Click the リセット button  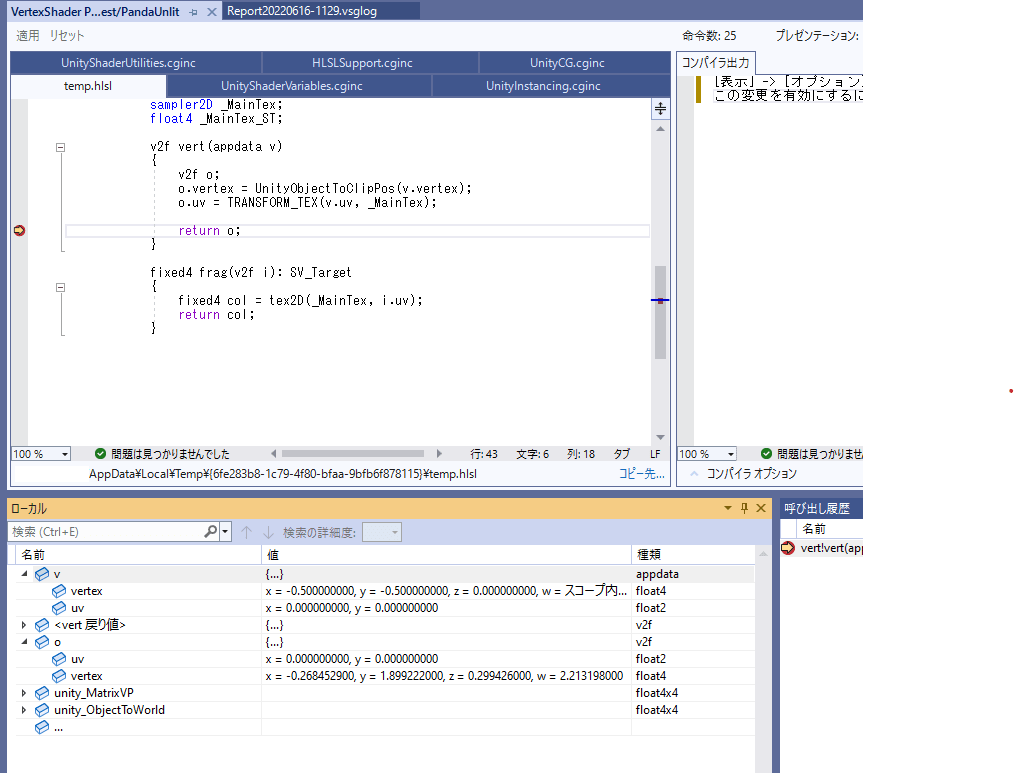pyautogui.click(x=67, y=36)
